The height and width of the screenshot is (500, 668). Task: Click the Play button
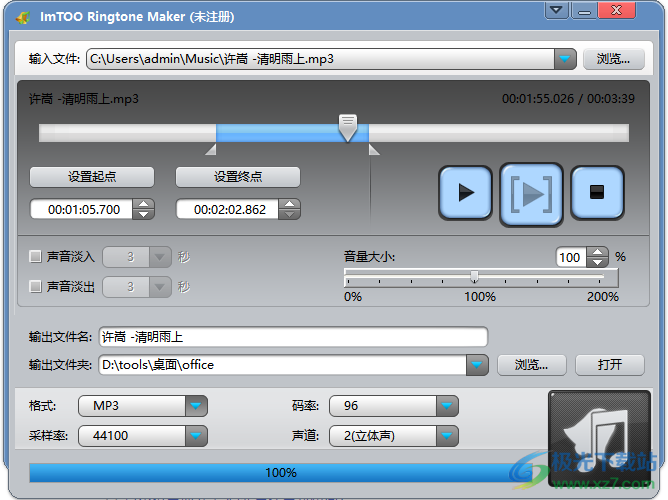pos(465,193)
